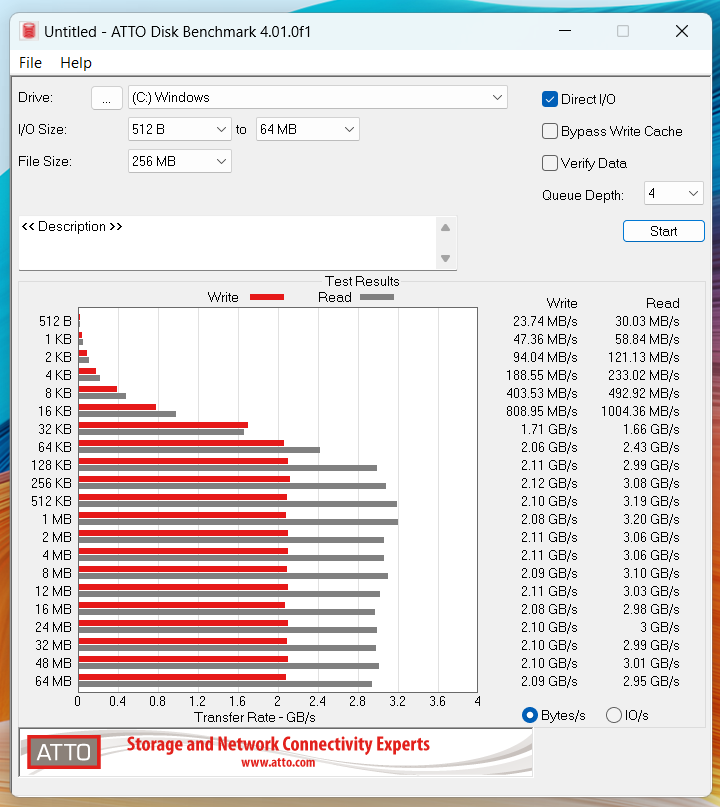
Task: Click the 1 MB read bar in chart
Action: tap(238, 522)
